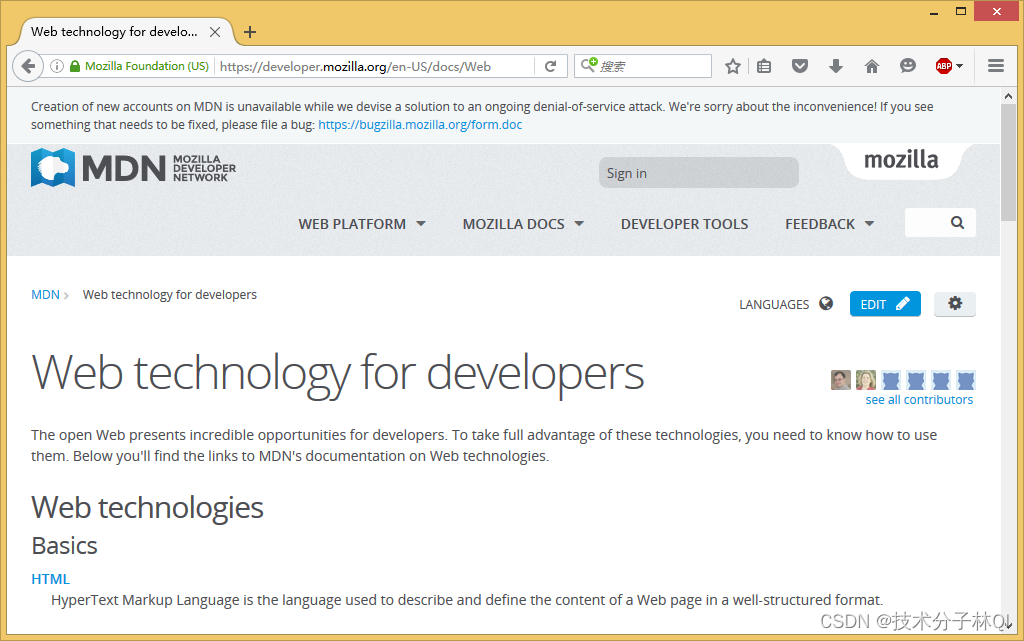Open the Firefox hamburger menu
Viewport: 1024px width, 641px height.
click(x=996, y=66)
